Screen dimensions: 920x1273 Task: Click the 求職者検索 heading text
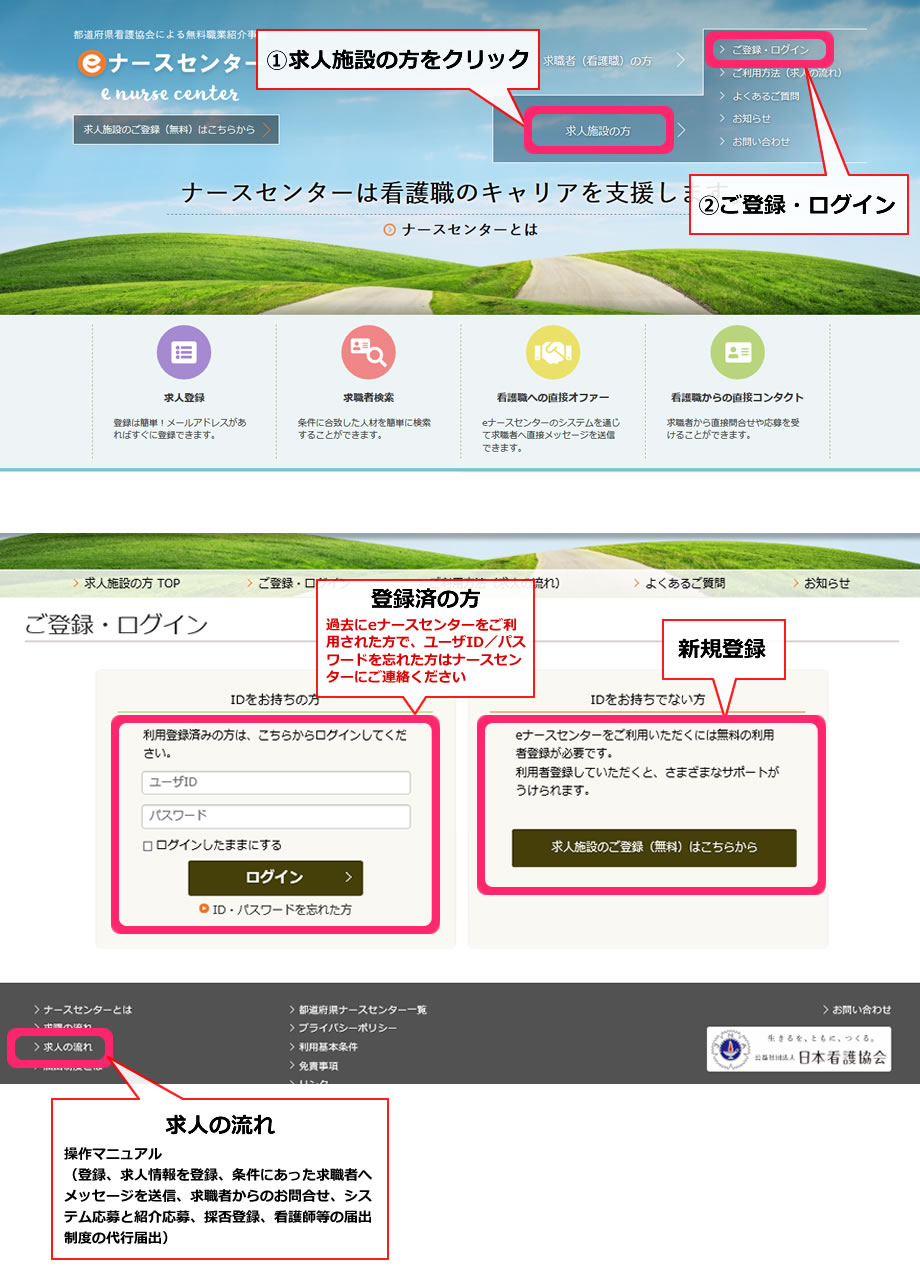[x=368, y=397]
